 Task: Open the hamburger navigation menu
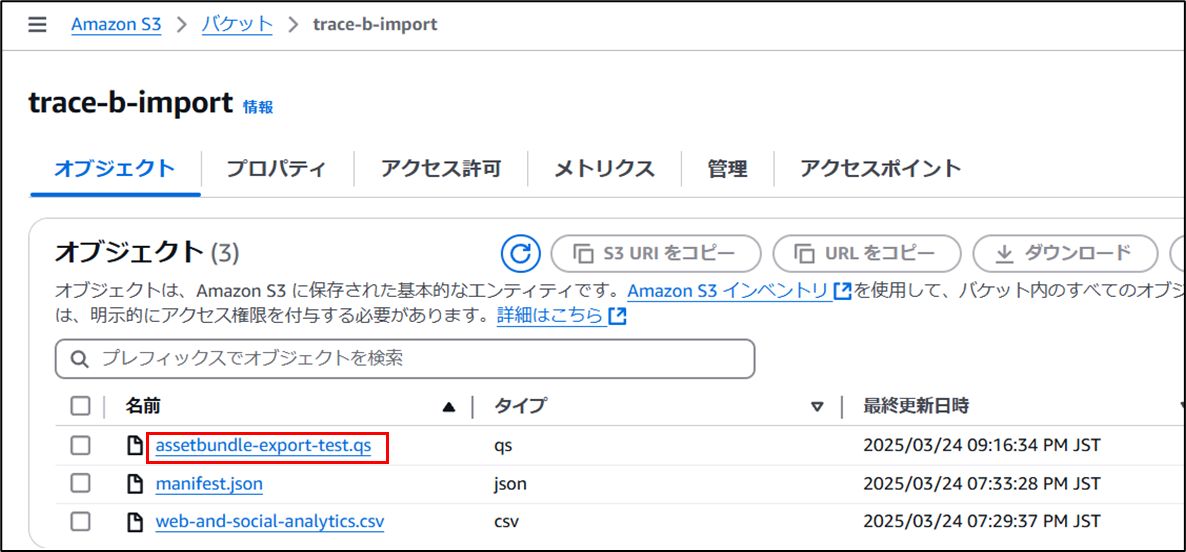[37, 25]
